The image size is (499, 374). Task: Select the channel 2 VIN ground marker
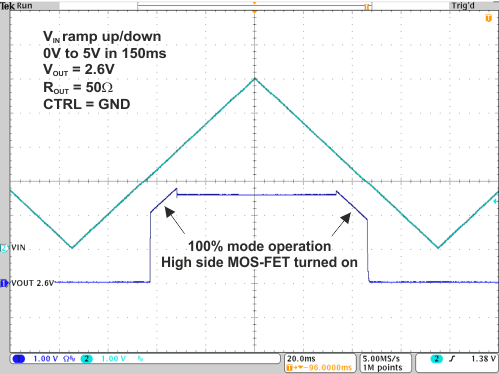point(4,248)
